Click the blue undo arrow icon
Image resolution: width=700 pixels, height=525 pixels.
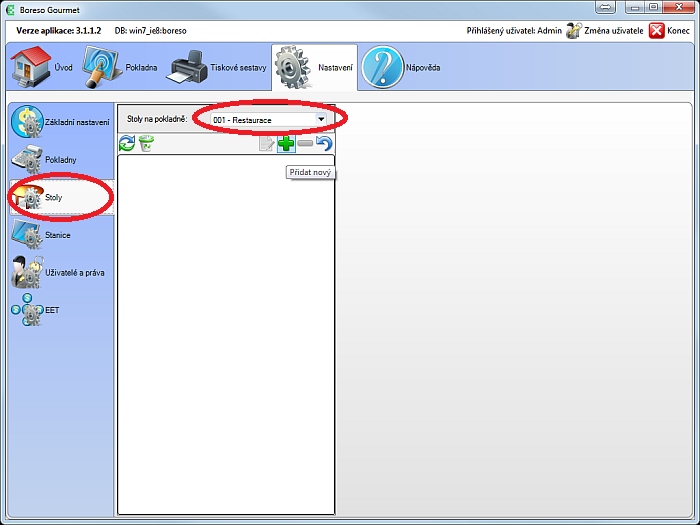324,145
